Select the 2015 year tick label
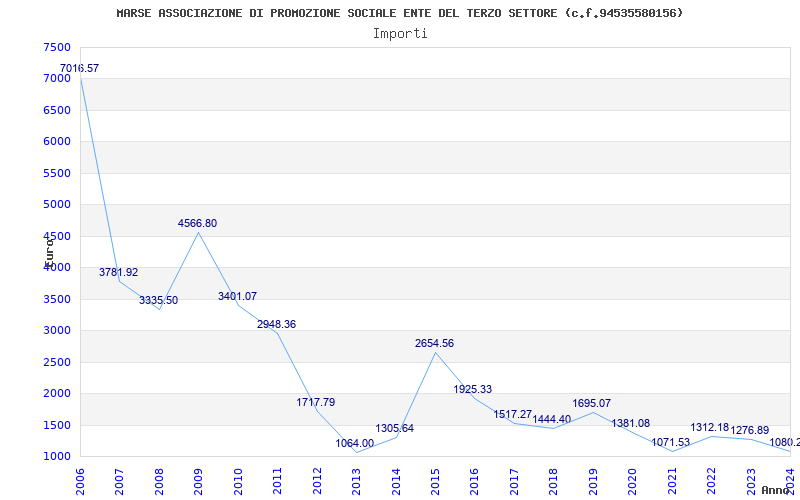800x500 pixels. (435, 479)
